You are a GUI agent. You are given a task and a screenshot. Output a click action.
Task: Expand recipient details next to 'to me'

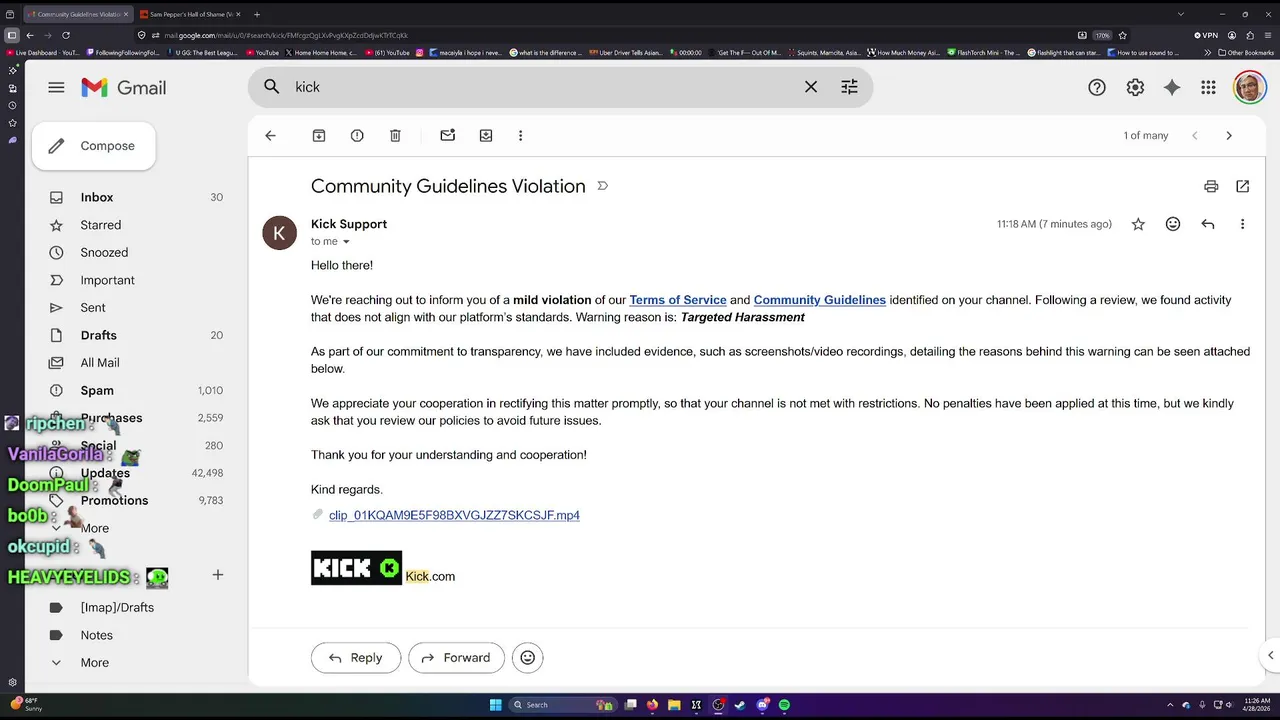click(x=347, y=242)
